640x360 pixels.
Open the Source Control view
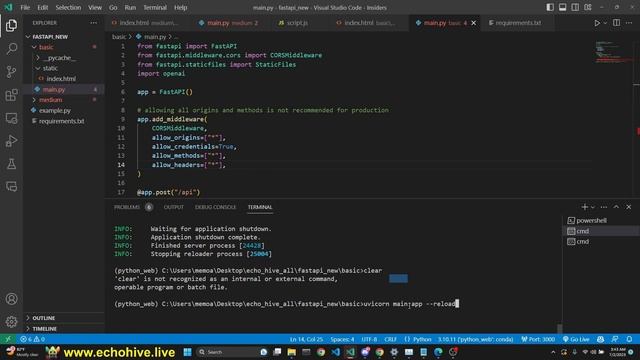click(x=11, y=72)
